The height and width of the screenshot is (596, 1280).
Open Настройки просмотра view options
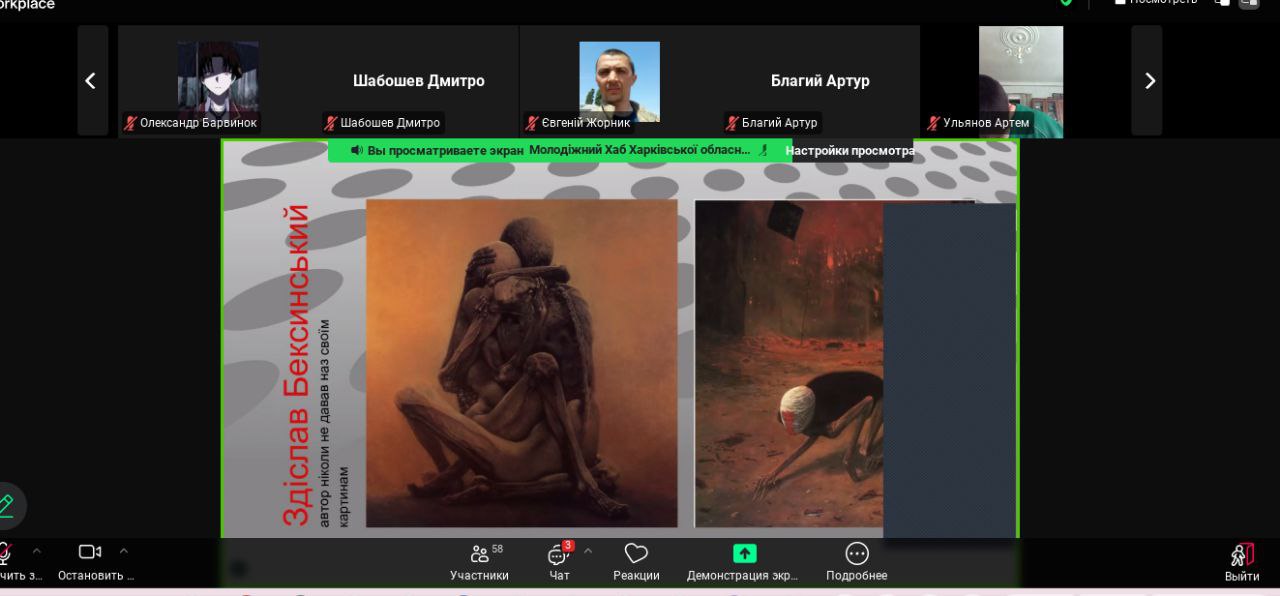[850, 151]
